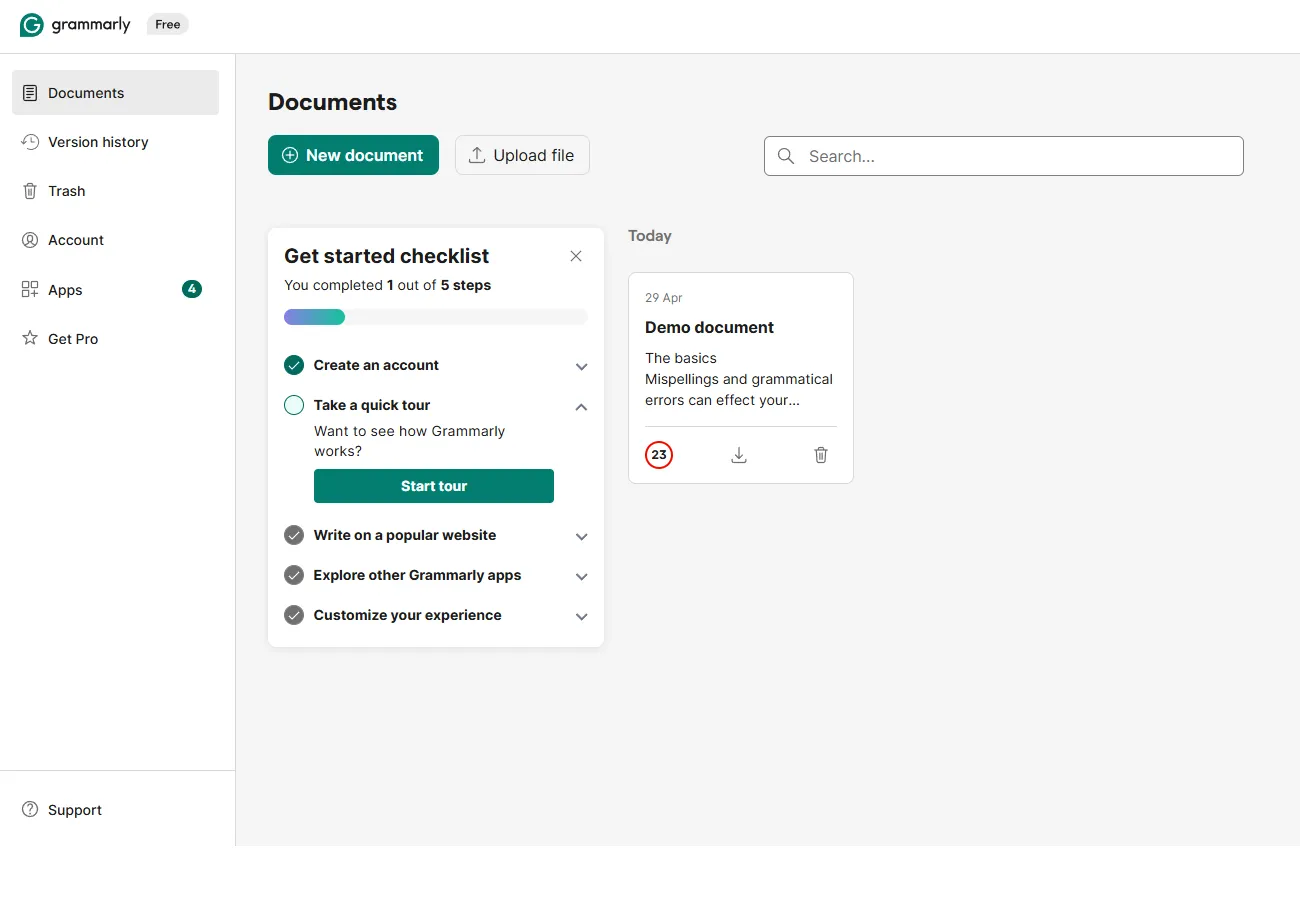The width and height of the screenshot is (1300, 910).
Task: Click the Start tour button
Action: [434, 486]
